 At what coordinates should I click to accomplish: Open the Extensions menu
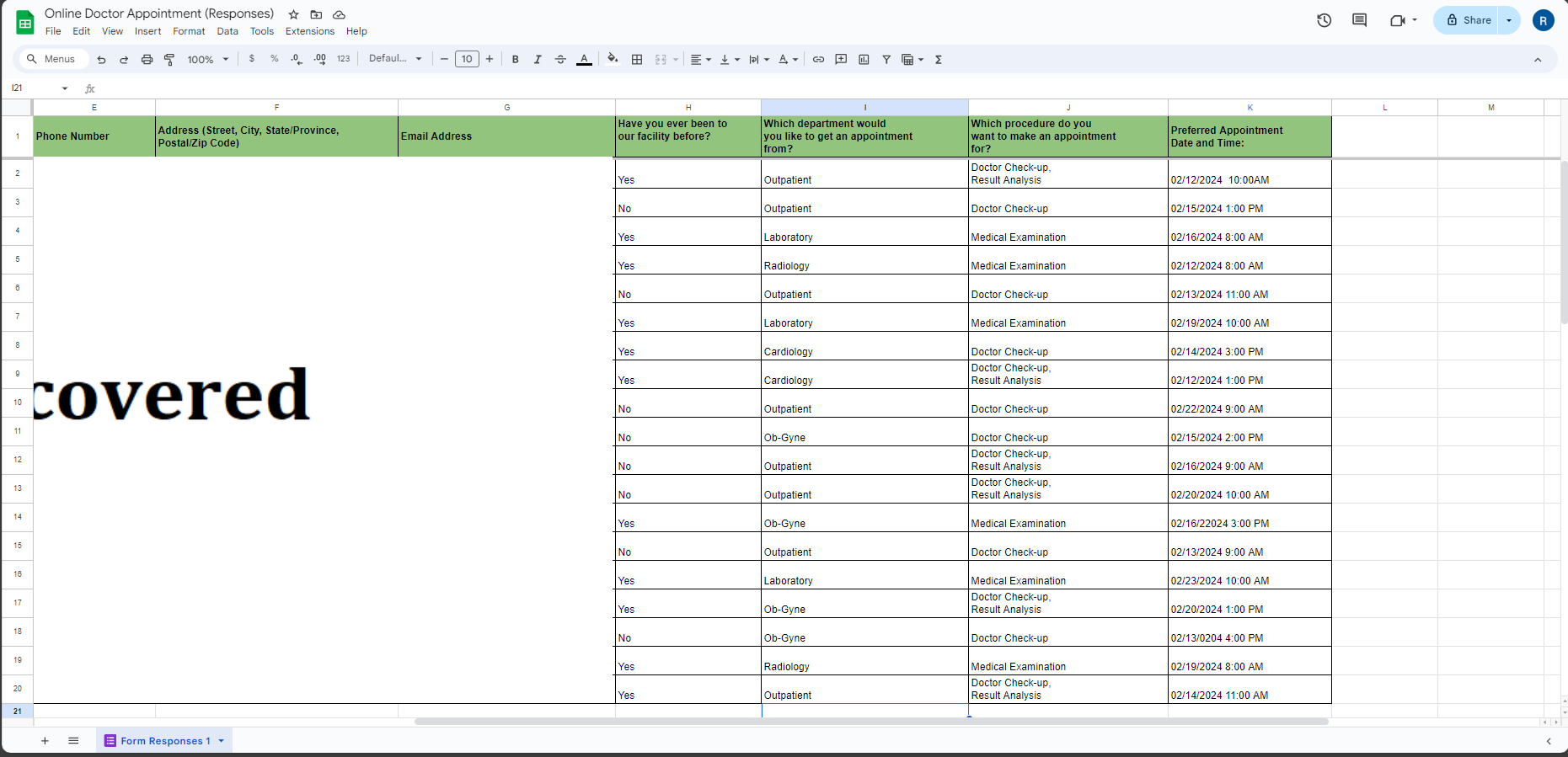[x=309, y=31]
